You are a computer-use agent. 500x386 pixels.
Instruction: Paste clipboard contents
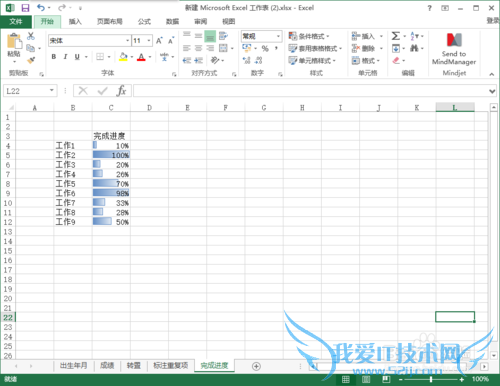pyautogui.click(x=14, y=47)
